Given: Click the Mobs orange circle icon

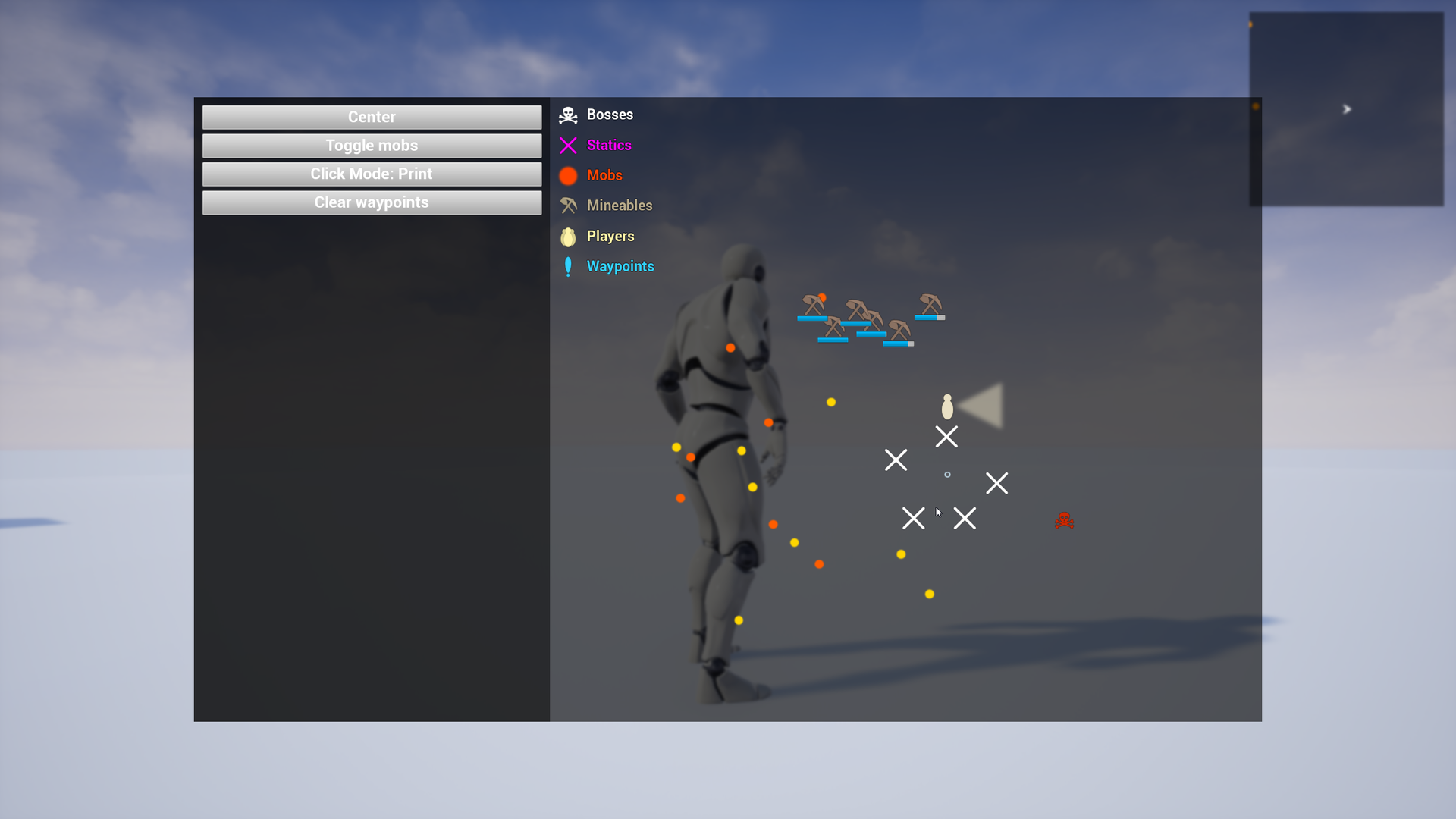Looking at the screenshot, I should (x=568, y=175).
